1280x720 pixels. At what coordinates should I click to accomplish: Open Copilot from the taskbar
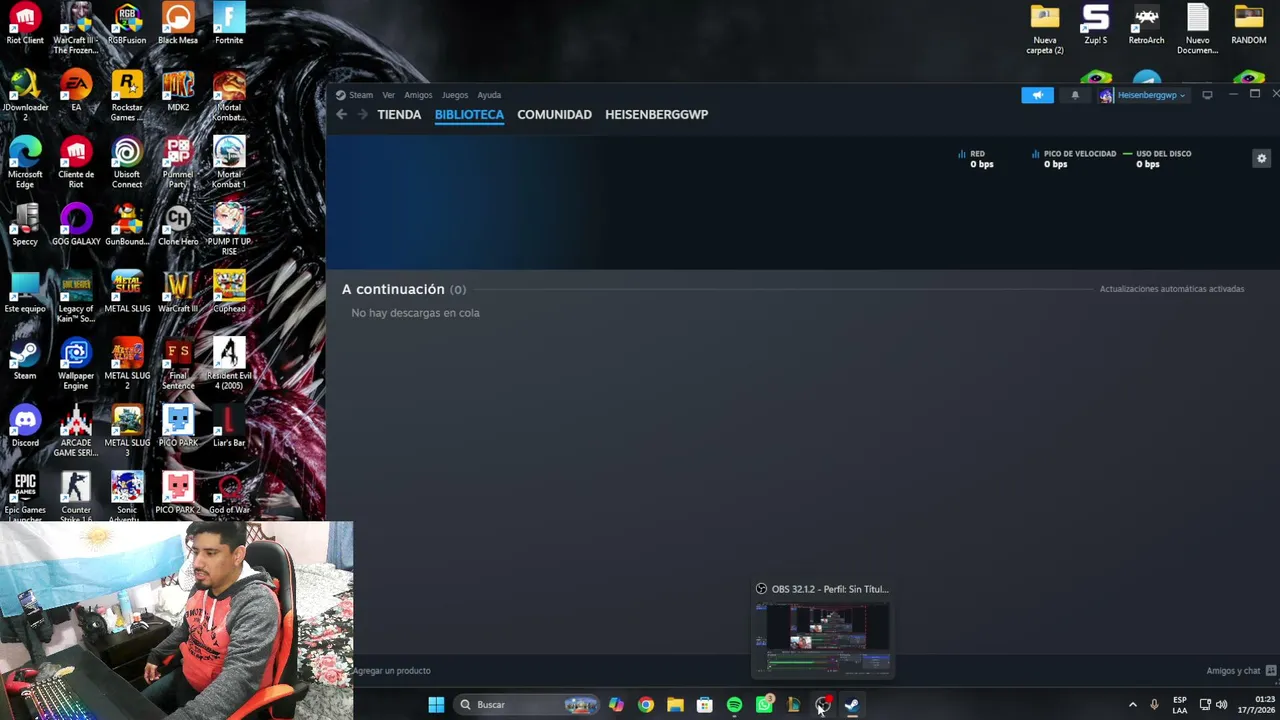pos(616,705)
